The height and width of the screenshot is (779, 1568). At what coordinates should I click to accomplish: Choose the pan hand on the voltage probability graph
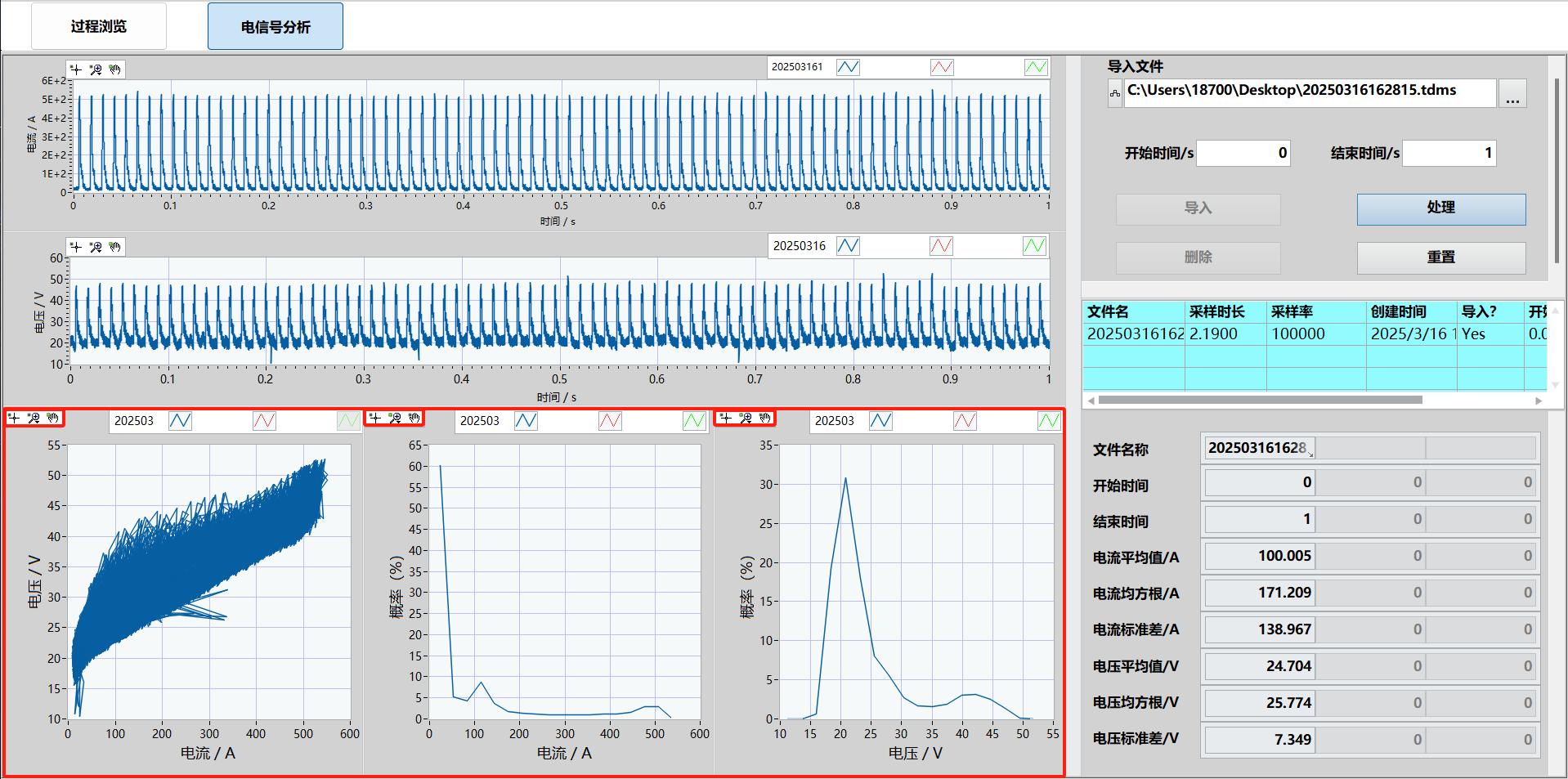pos(765,418)
